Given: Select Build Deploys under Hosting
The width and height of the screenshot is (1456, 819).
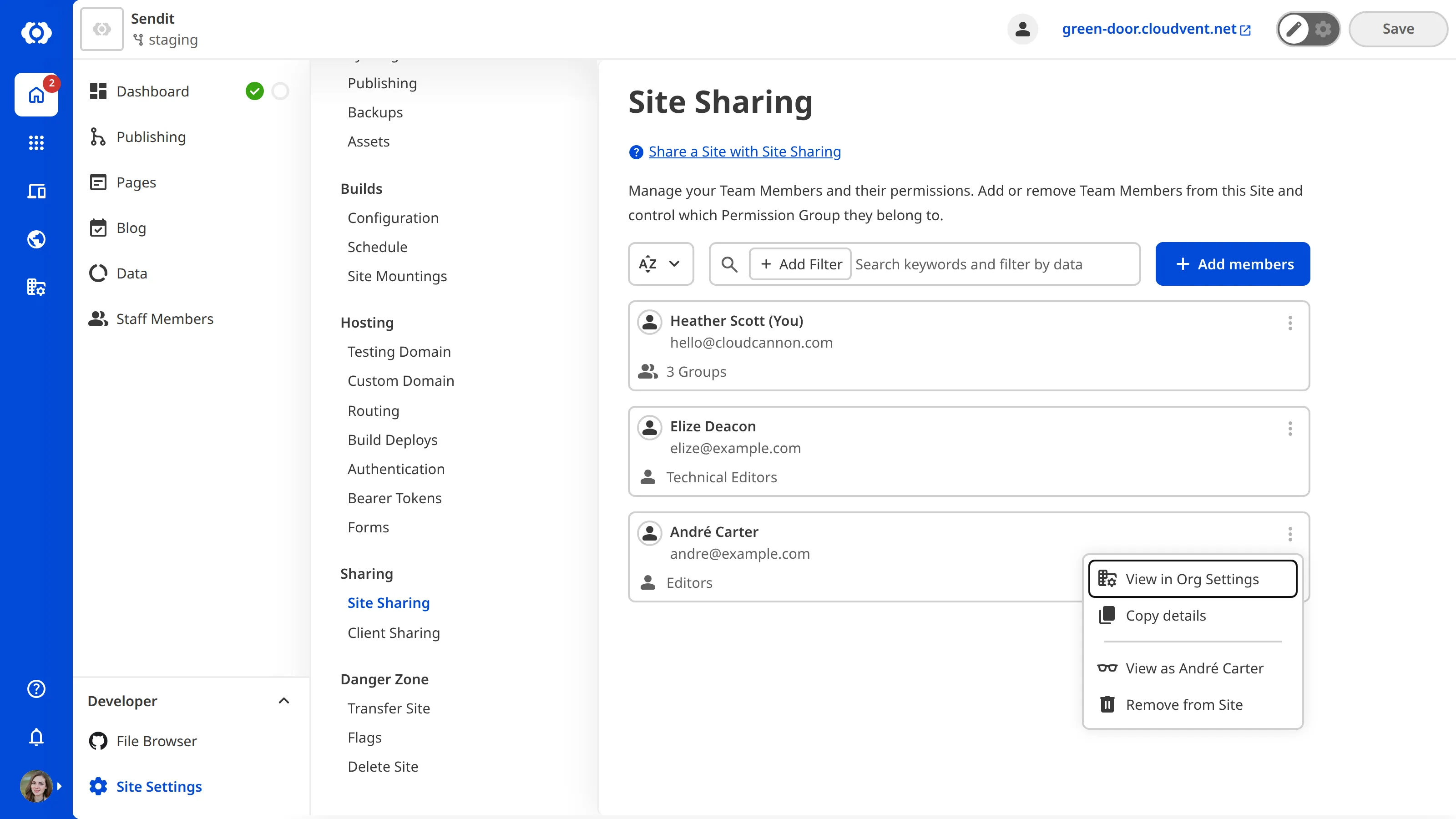Looking at the screenshot, I should 392,440.
